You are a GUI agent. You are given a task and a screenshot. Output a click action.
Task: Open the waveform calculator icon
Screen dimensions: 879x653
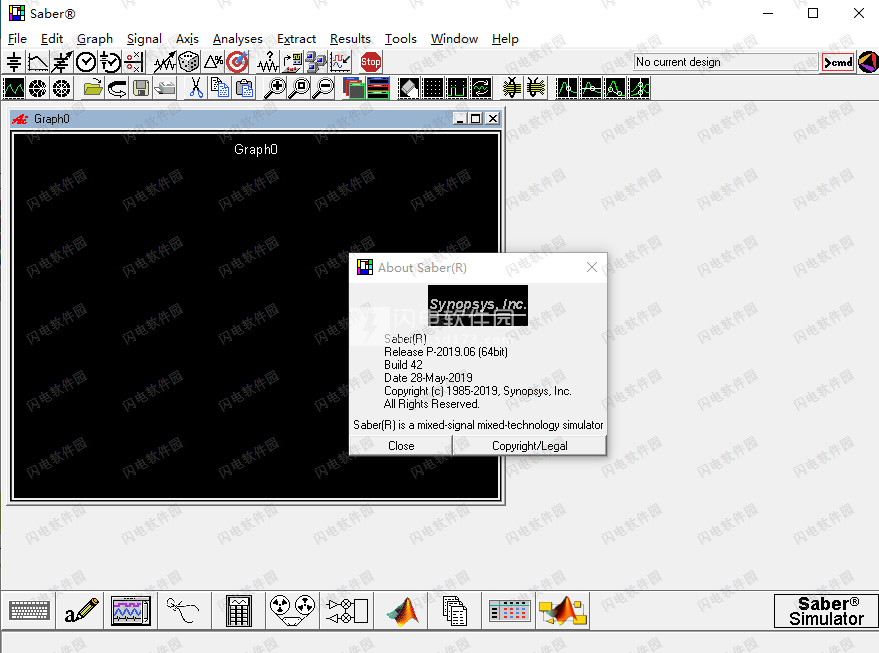click(x=239, y=610)
